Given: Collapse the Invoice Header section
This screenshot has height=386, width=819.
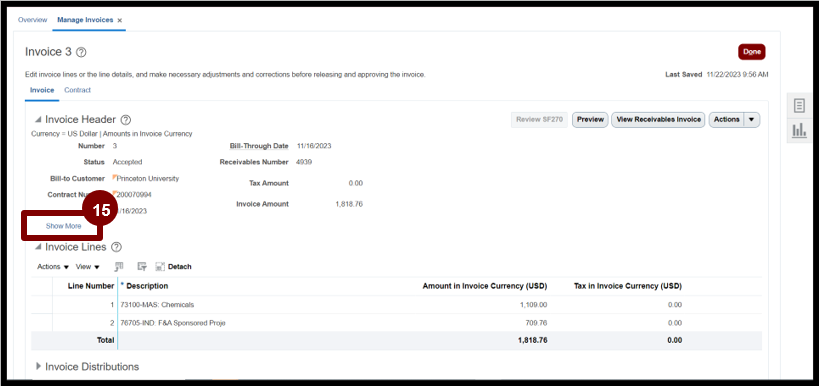Looking at the screenshot, I should (x=38, y=119).
